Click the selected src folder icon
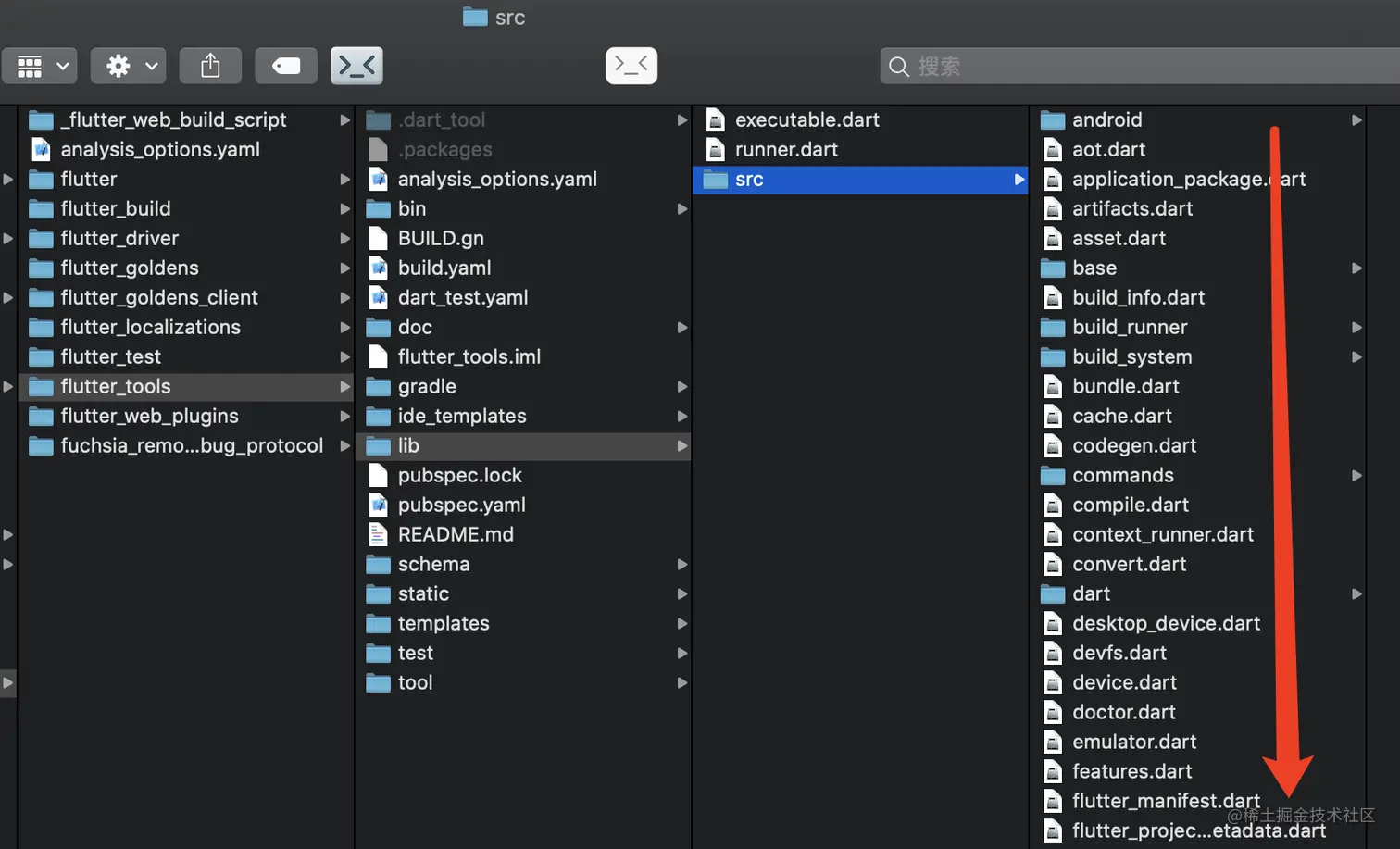 click(715, 180)
